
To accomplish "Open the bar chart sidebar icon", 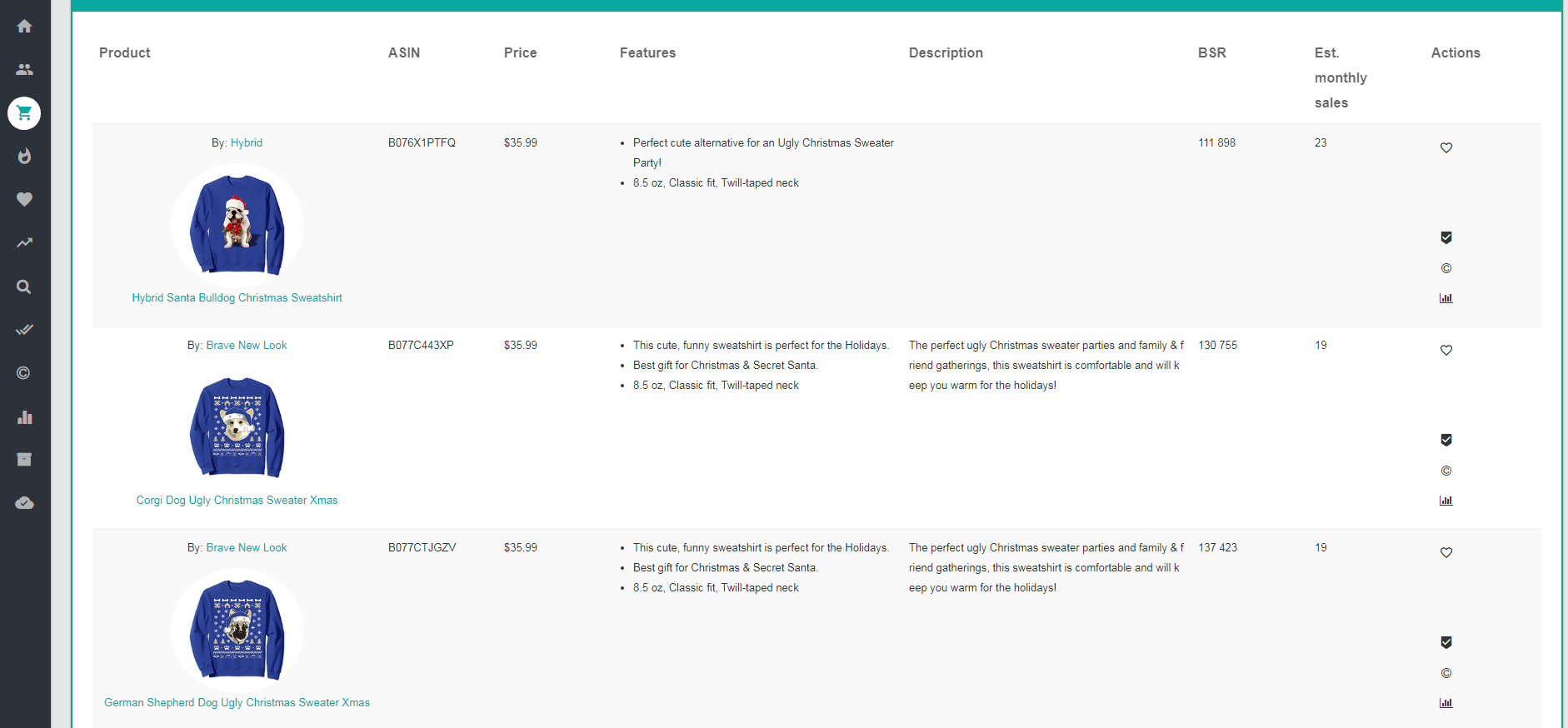I will 24,416.
